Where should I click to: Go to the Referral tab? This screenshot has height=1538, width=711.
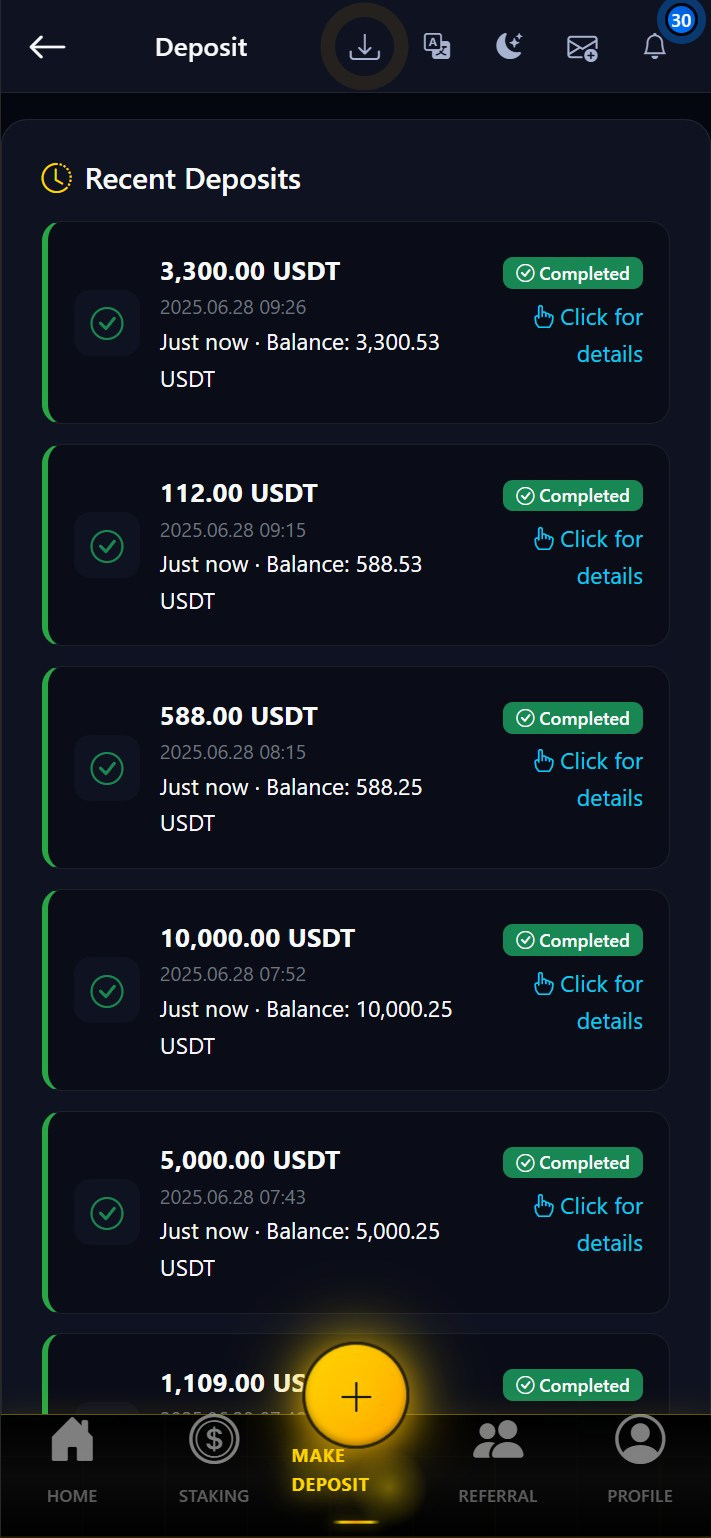tap(497, 1461)
